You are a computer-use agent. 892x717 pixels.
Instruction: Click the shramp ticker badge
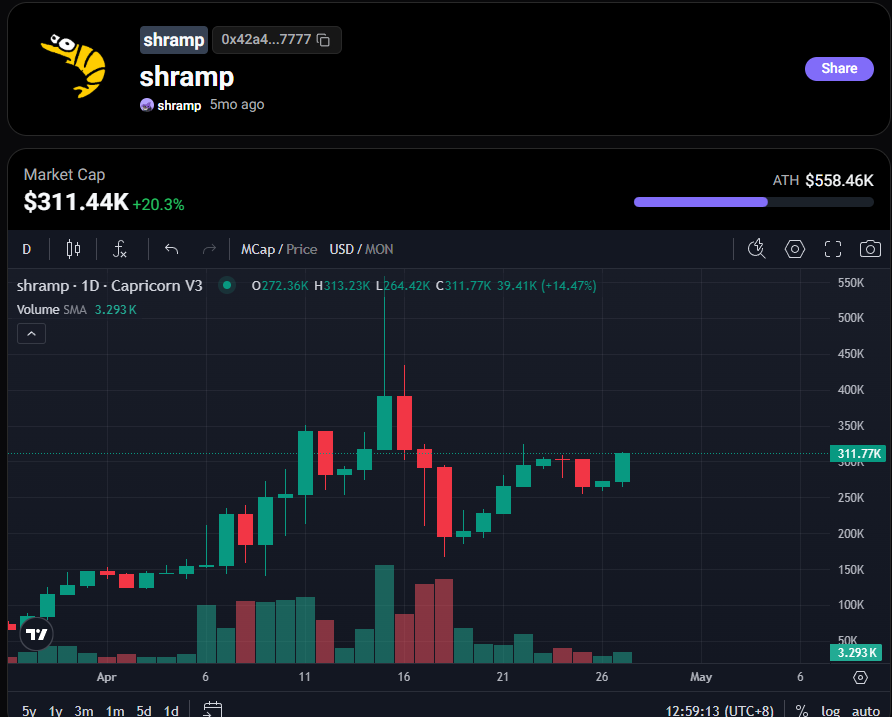point(174,40)
